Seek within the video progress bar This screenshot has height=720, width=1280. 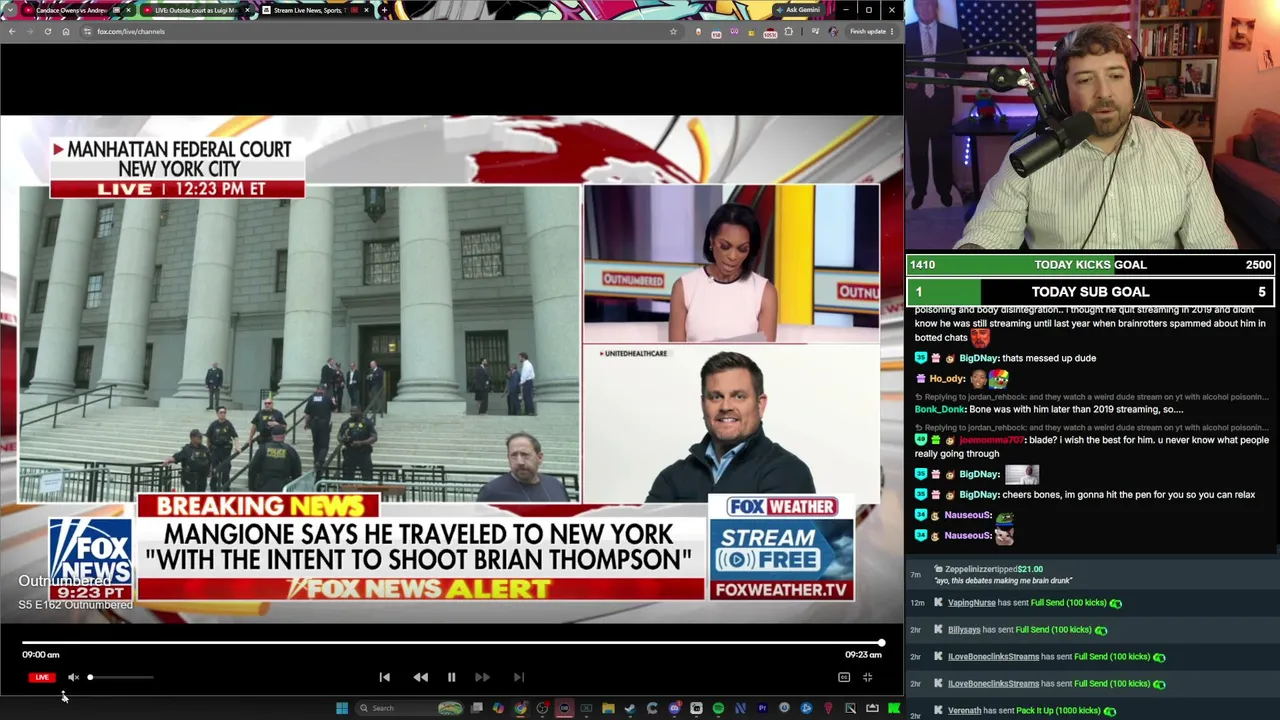(x=452, y=643)
